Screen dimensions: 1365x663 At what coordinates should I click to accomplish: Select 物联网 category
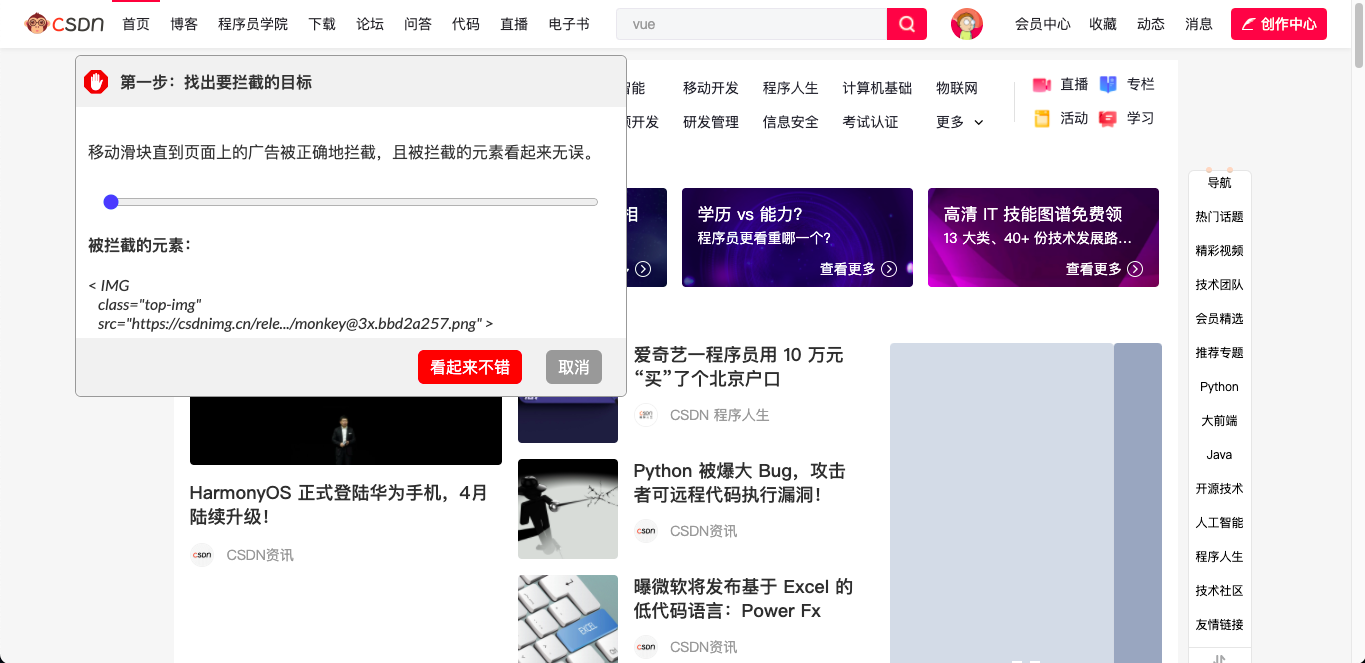point(957,88)
